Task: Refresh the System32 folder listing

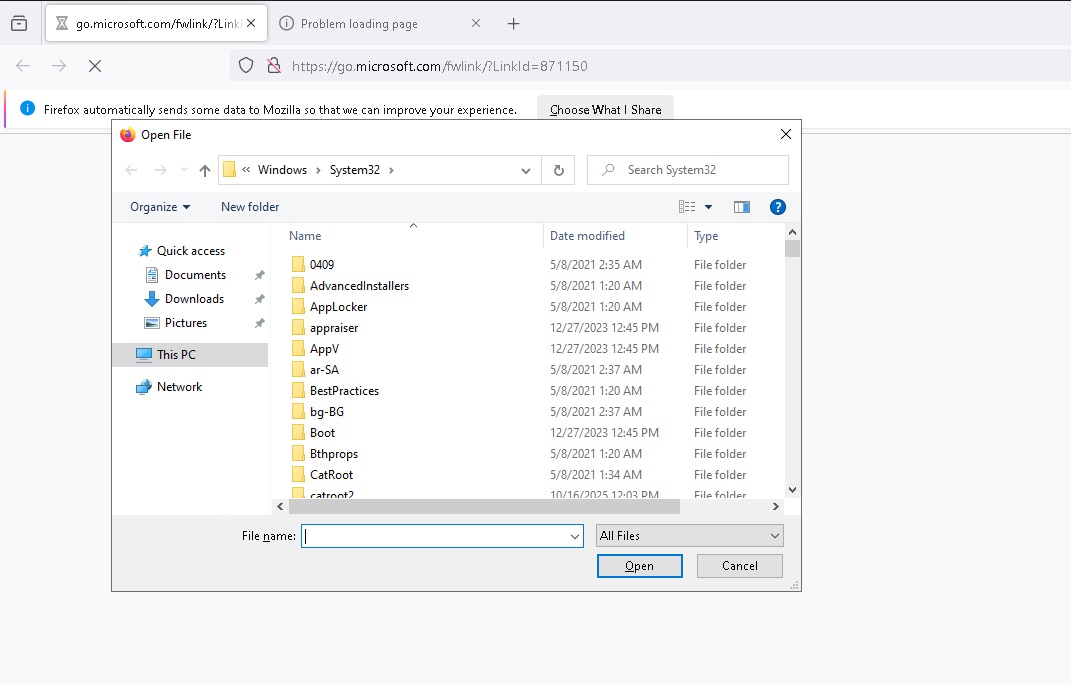Action: (x=559, y=170)
